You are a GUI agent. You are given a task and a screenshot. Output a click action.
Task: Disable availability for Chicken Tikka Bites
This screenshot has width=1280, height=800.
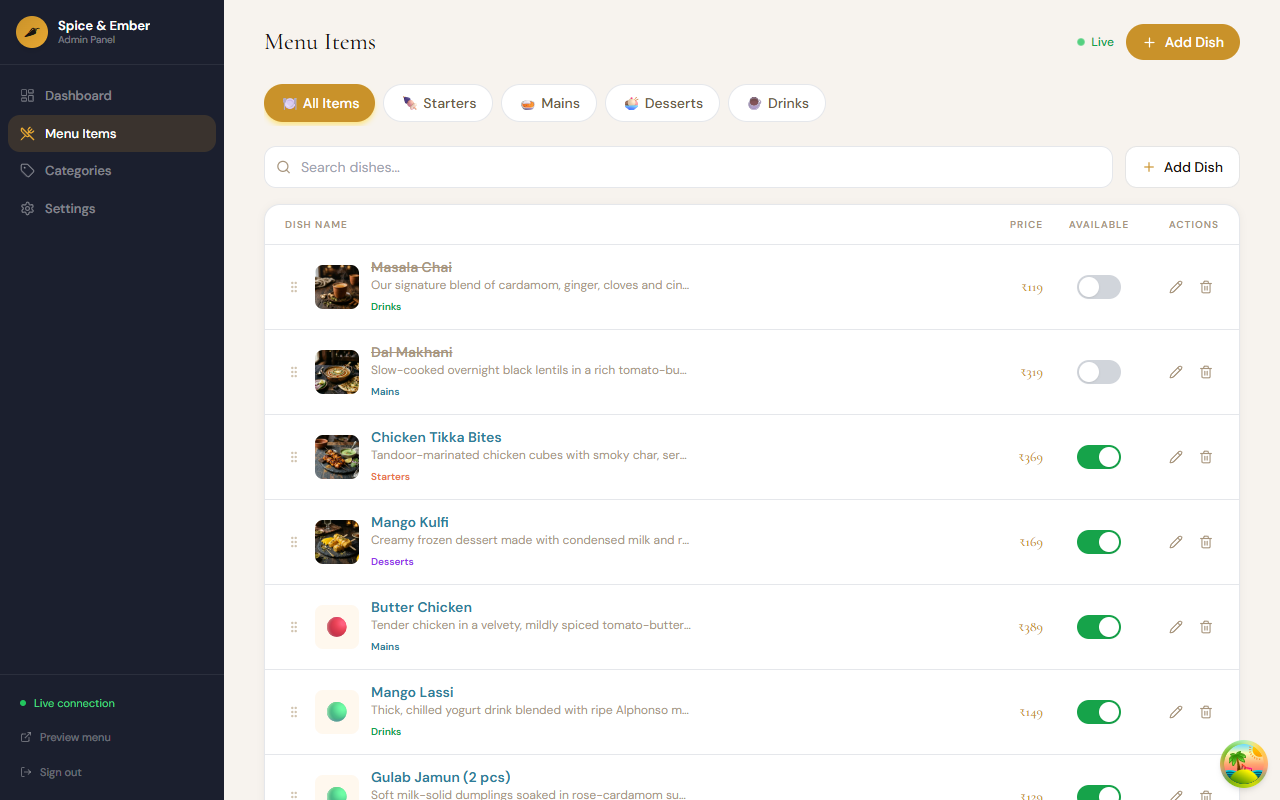(x=1099, y=457)
